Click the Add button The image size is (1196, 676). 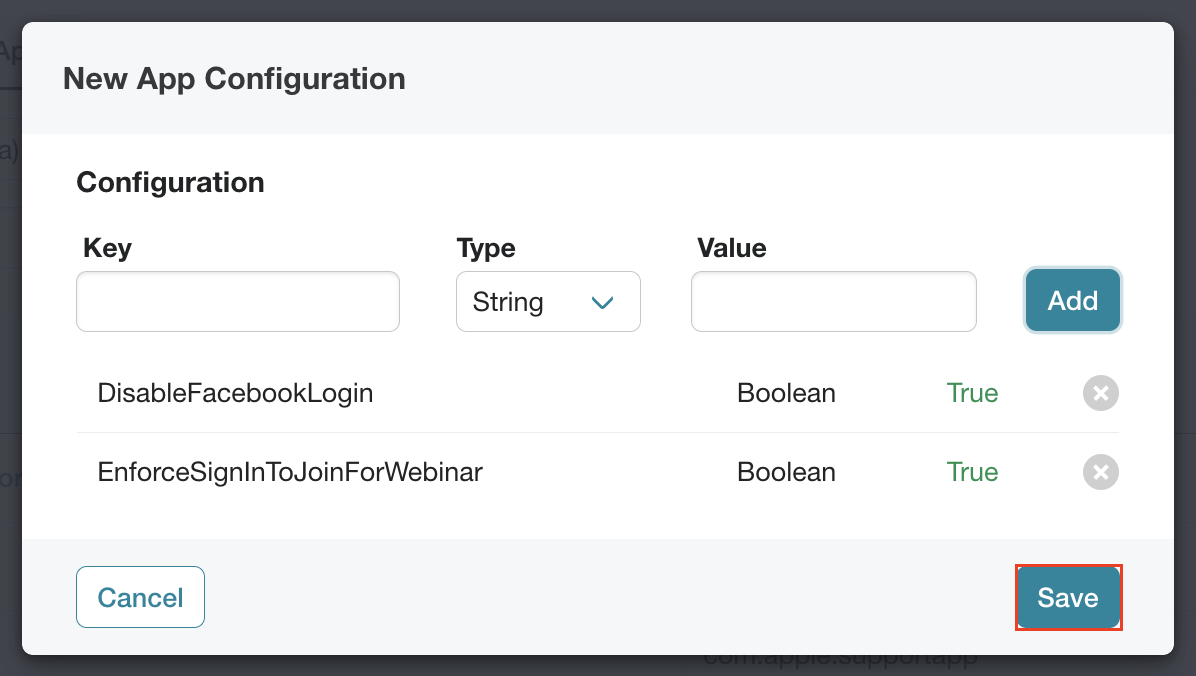click(x=1072, y=300)
